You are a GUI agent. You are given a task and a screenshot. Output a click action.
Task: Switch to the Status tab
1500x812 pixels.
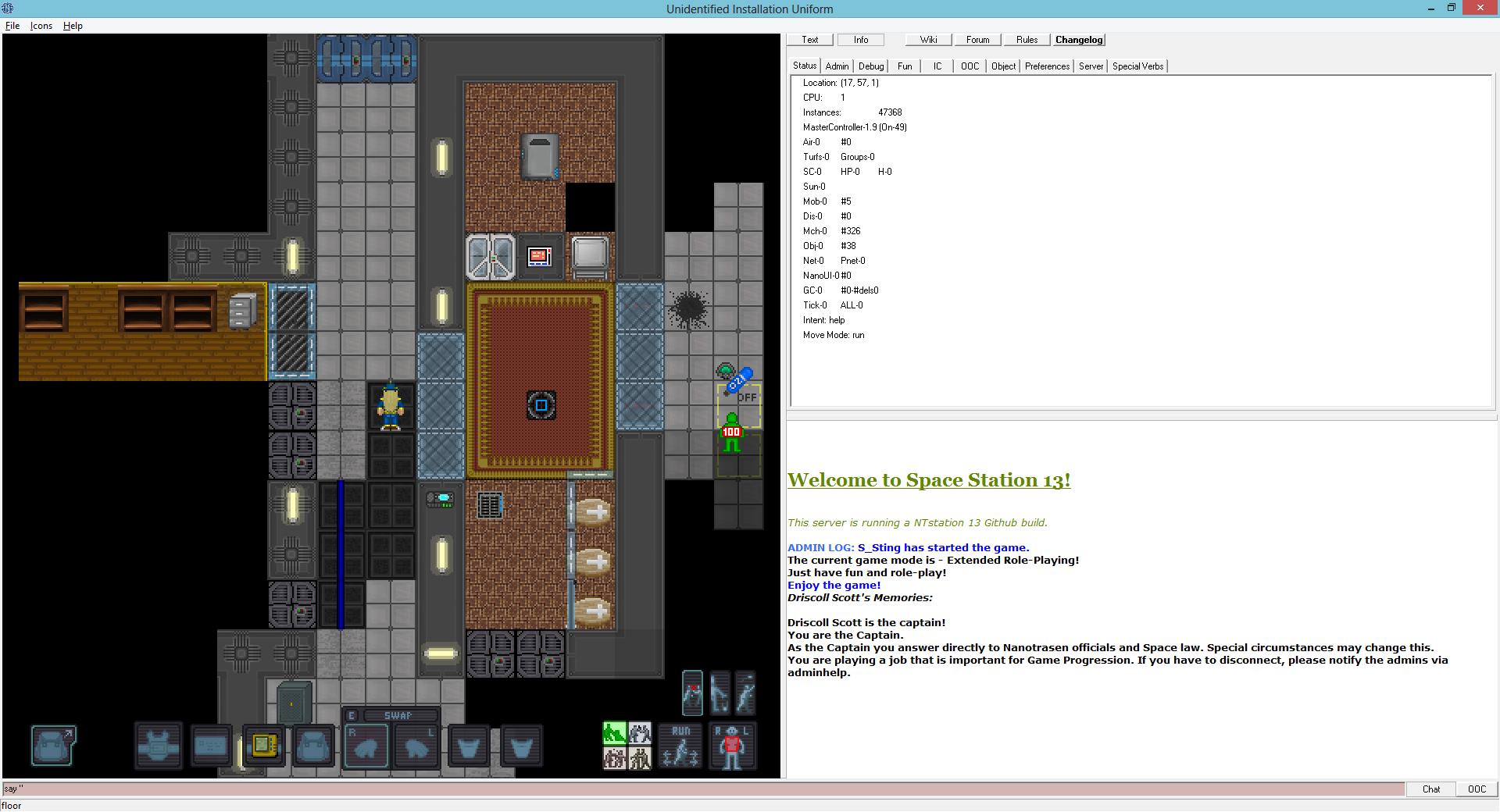pos(805,66)
